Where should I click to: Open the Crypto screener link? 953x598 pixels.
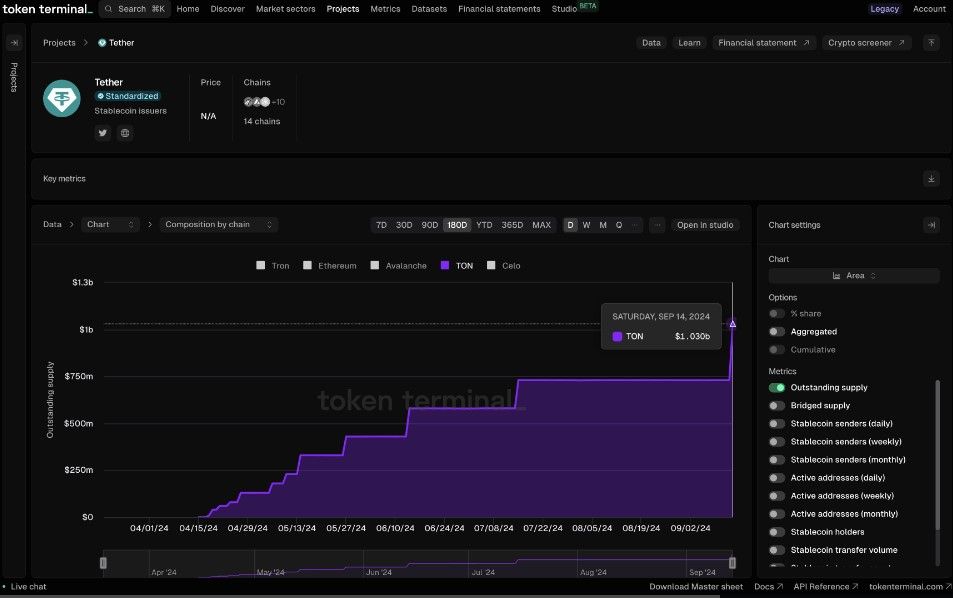tap(866, 43)
